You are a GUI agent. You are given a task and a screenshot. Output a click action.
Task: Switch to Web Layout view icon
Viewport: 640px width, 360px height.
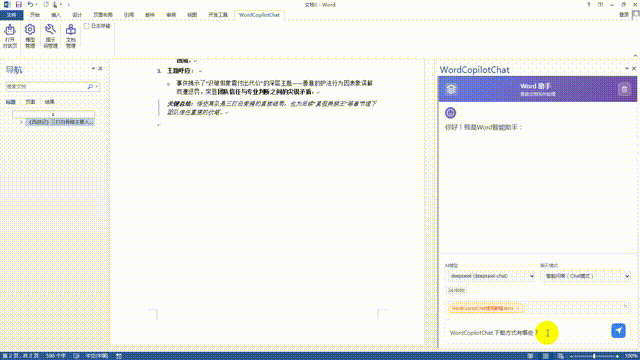tap(561, 356)
